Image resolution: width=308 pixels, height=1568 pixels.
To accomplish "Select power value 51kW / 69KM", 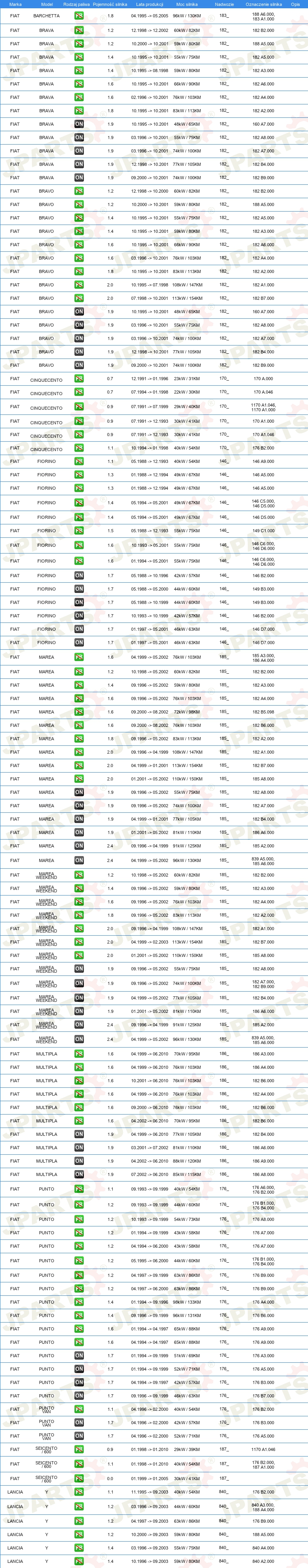I will [187, 1356].
